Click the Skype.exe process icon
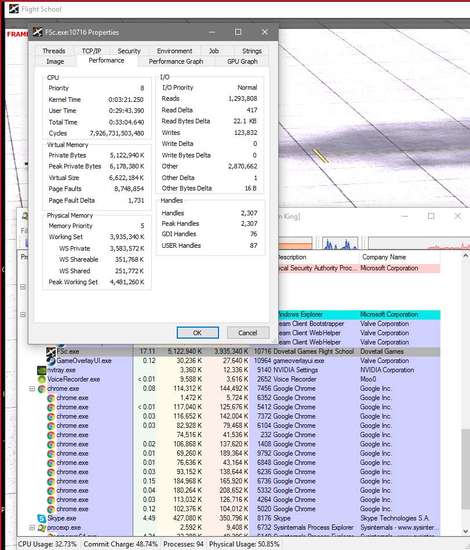The height and width of the screenshot is (550, 470). [x=42, y=518]
